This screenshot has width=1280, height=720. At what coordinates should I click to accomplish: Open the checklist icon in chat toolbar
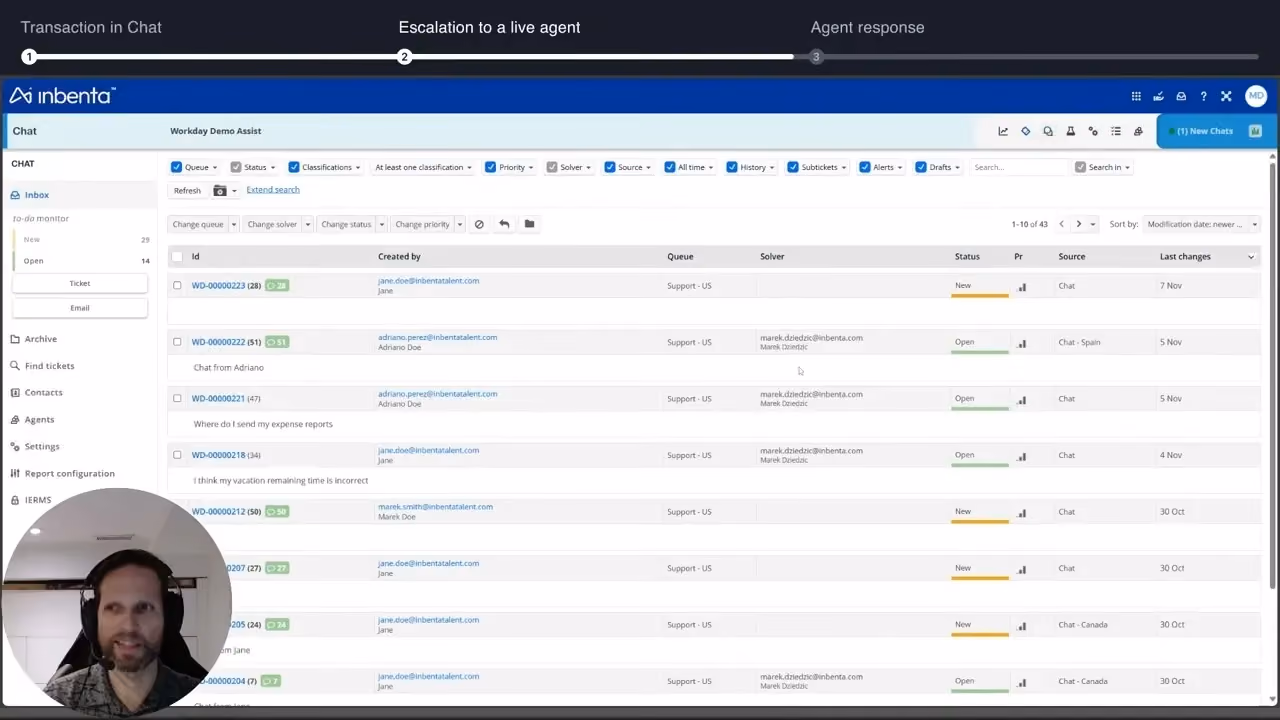1116,131
